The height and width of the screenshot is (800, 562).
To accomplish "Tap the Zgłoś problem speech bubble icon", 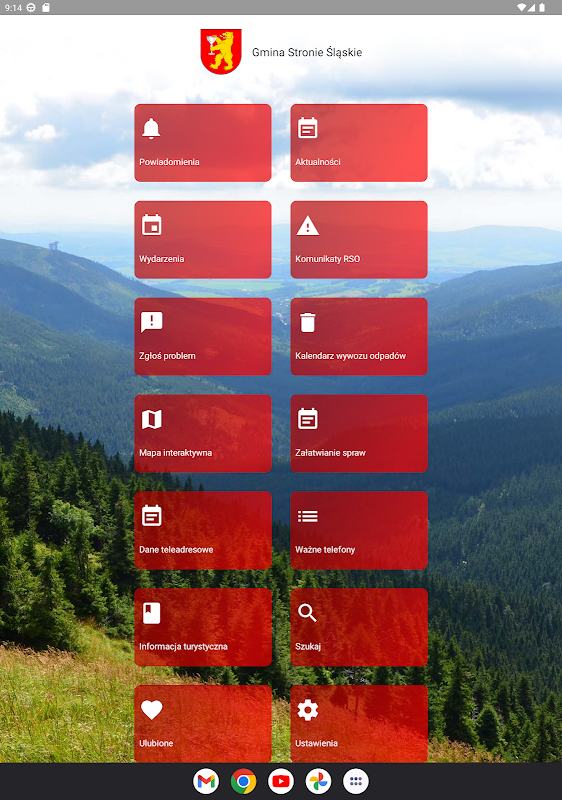I will click(x=151, y=322).
